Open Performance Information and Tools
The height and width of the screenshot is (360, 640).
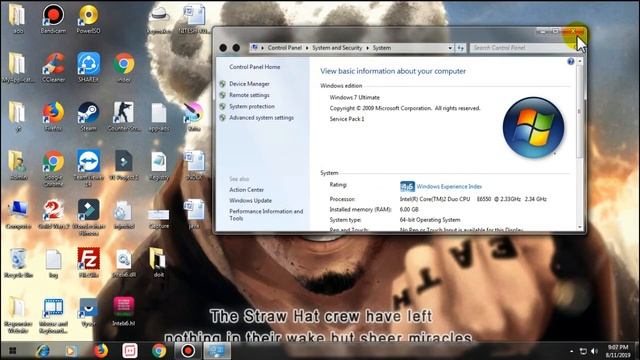point(266,215)
